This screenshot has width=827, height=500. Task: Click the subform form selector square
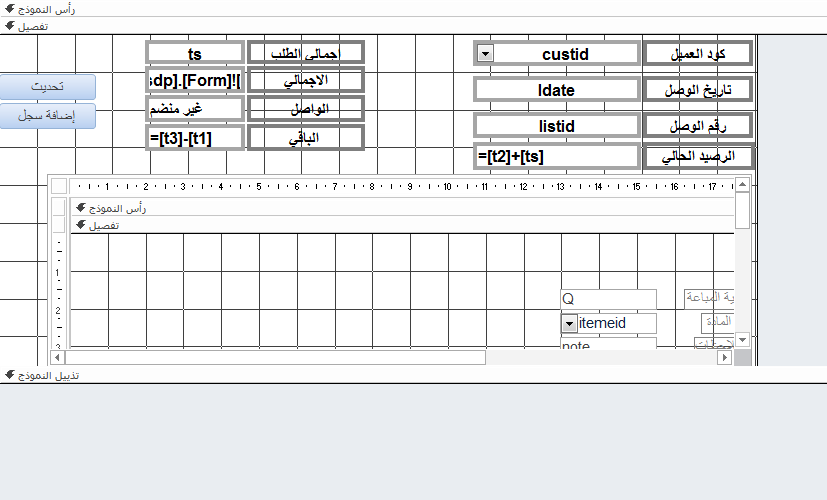(59, 186)
